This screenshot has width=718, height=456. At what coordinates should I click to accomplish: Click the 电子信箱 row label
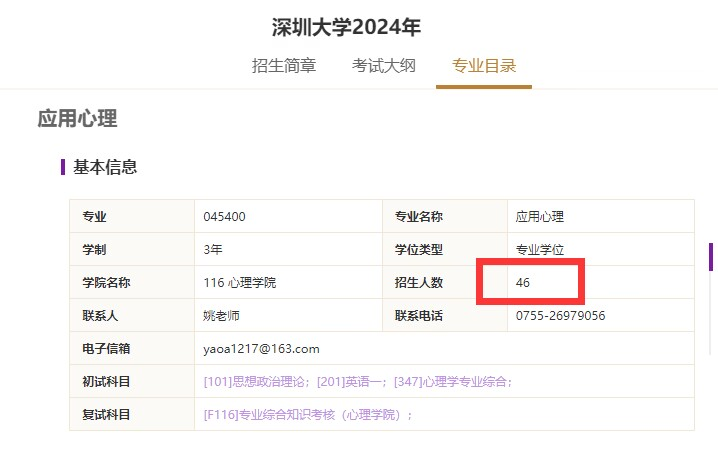pyautogui.click(x=106, y=348)
